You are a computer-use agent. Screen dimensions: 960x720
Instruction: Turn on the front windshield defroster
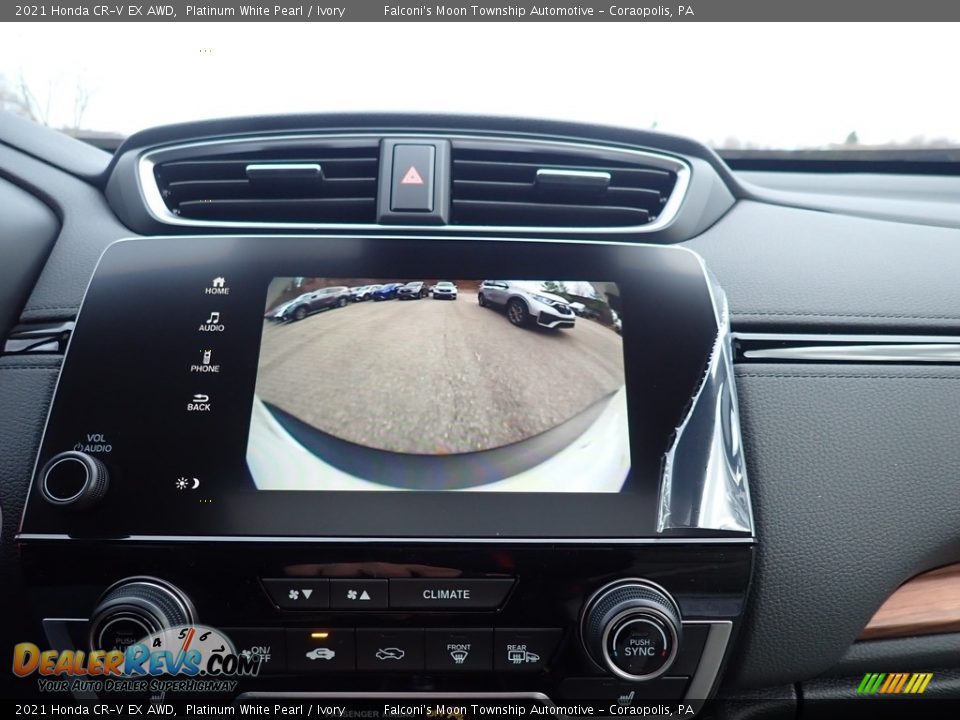pos(458,652)
